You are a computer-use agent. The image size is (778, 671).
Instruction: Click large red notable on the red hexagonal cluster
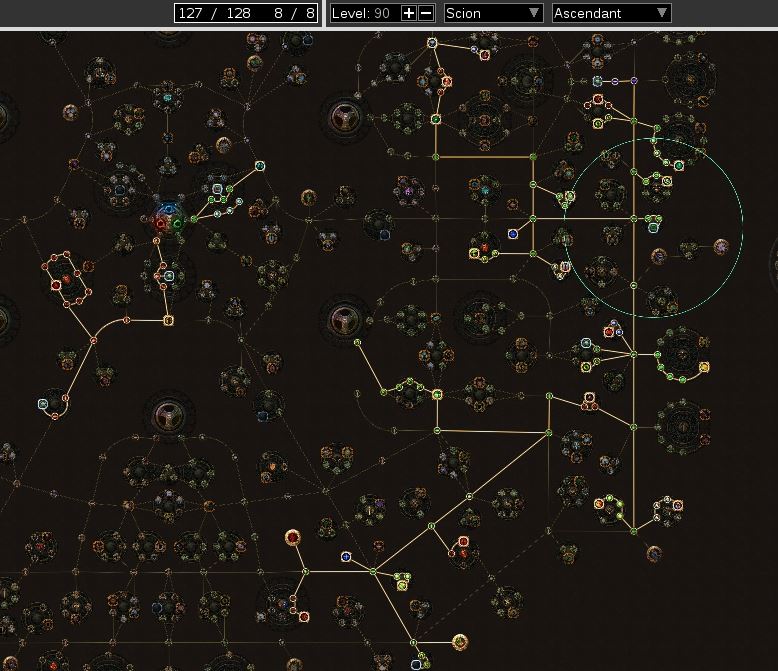pyautogui.click(x=56, y=285)
